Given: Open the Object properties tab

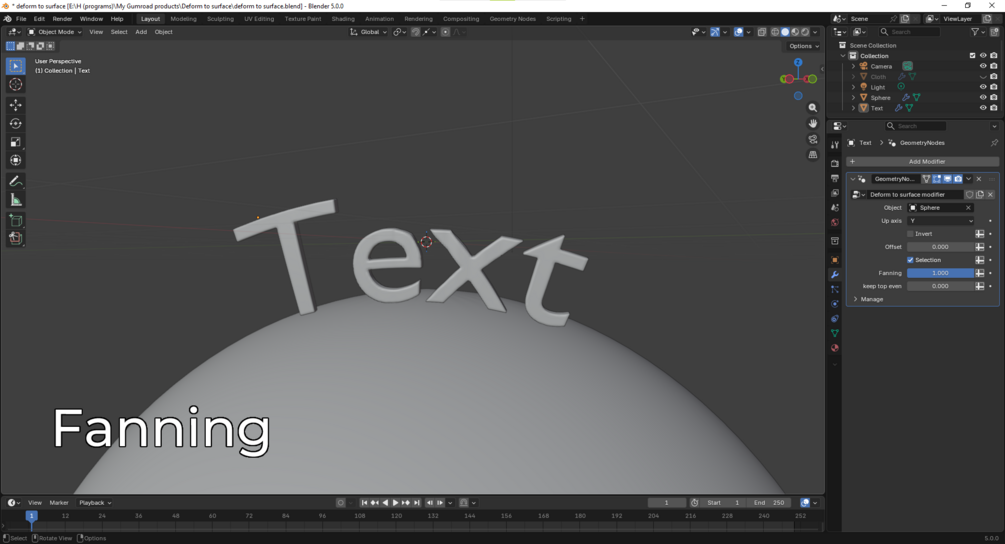Looking at the screenshot, I should (835, 260).
